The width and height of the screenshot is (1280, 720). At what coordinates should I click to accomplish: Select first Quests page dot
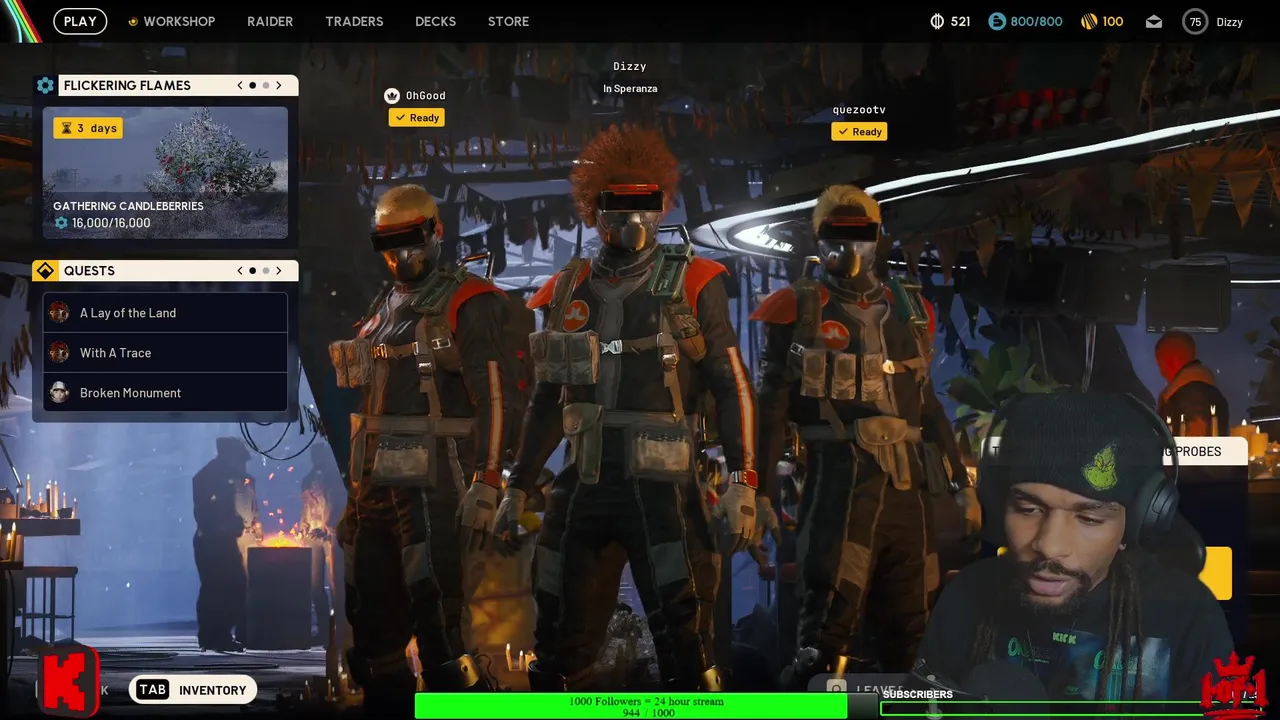tap(252, 271)
